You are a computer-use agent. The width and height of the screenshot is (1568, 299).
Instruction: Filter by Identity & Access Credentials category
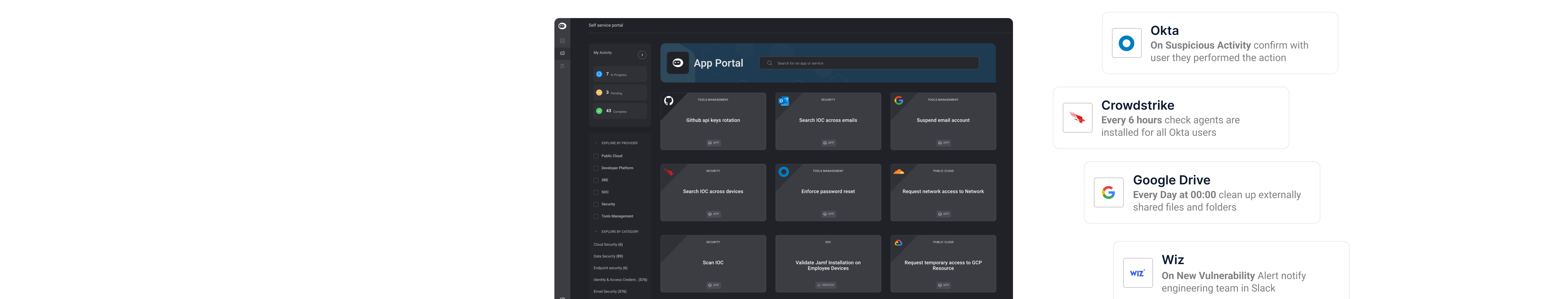click(x=620, y=279)
